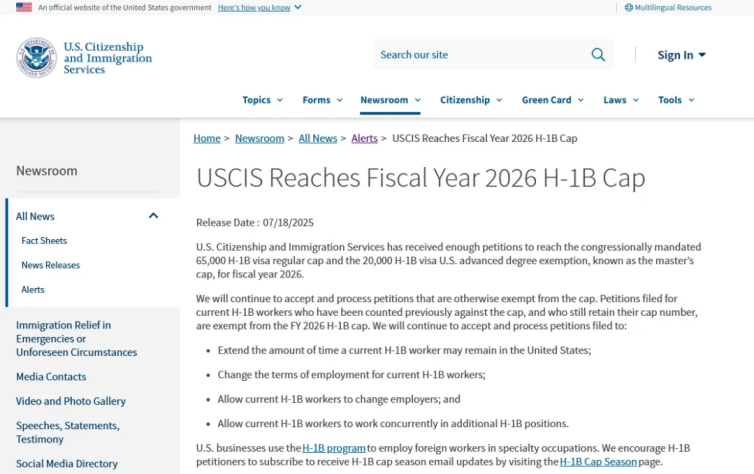Click the chevron next to Green Card
This screenshot has height=474, width=754.
(581, 100)
